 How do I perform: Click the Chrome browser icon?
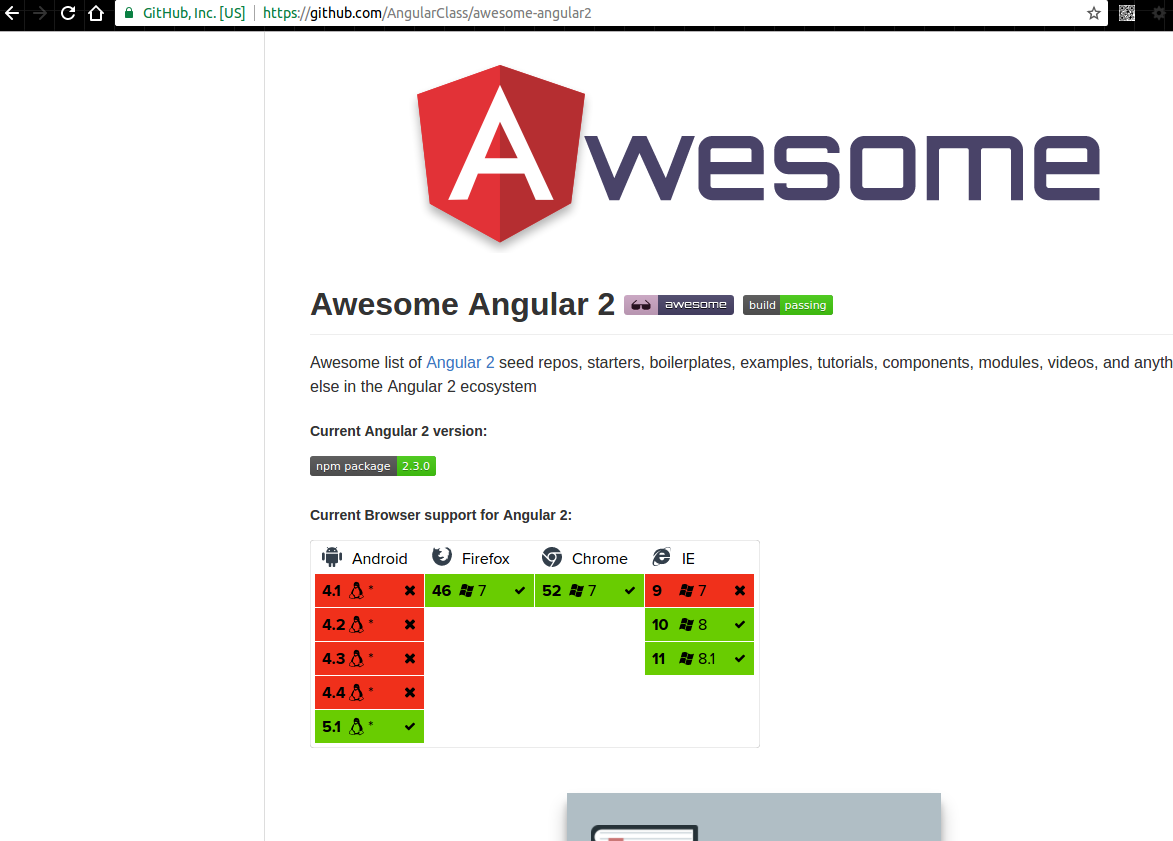coord(552,557)
